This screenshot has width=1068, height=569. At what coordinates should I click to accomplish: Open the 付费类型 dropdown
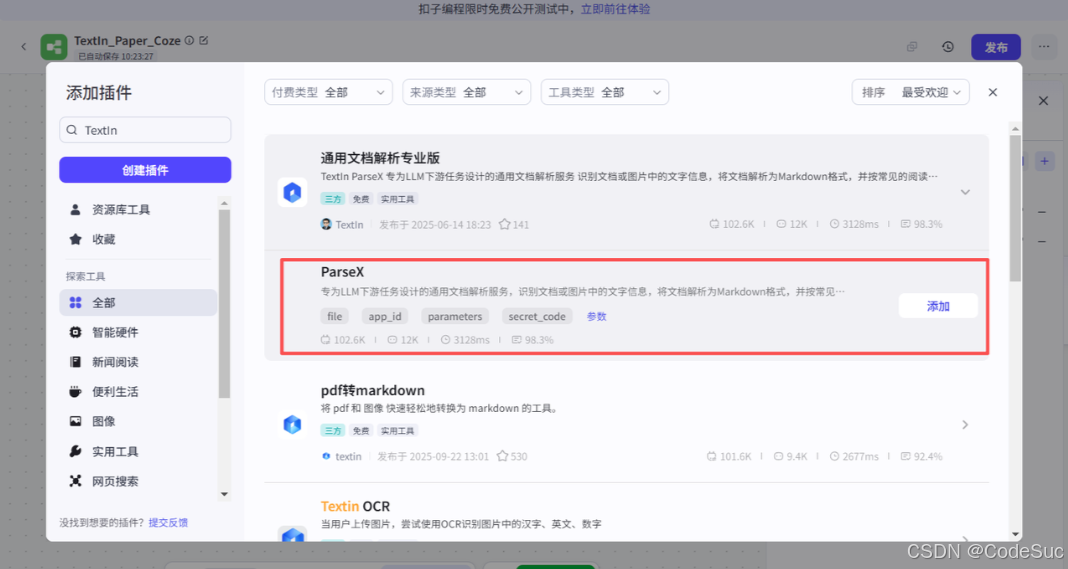[328, 93]
